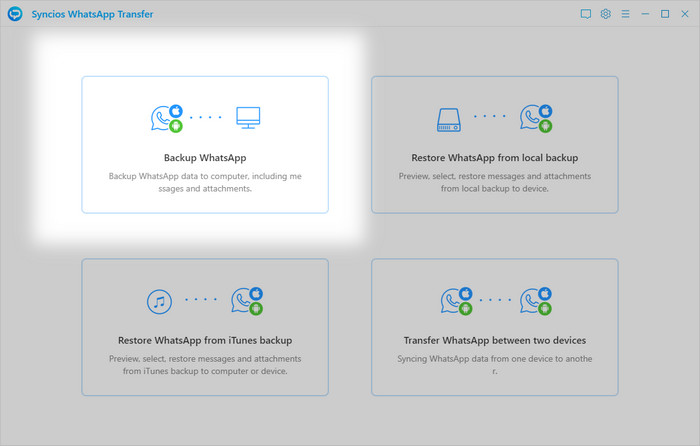Maximize the Syncios window

pos(665,14)
